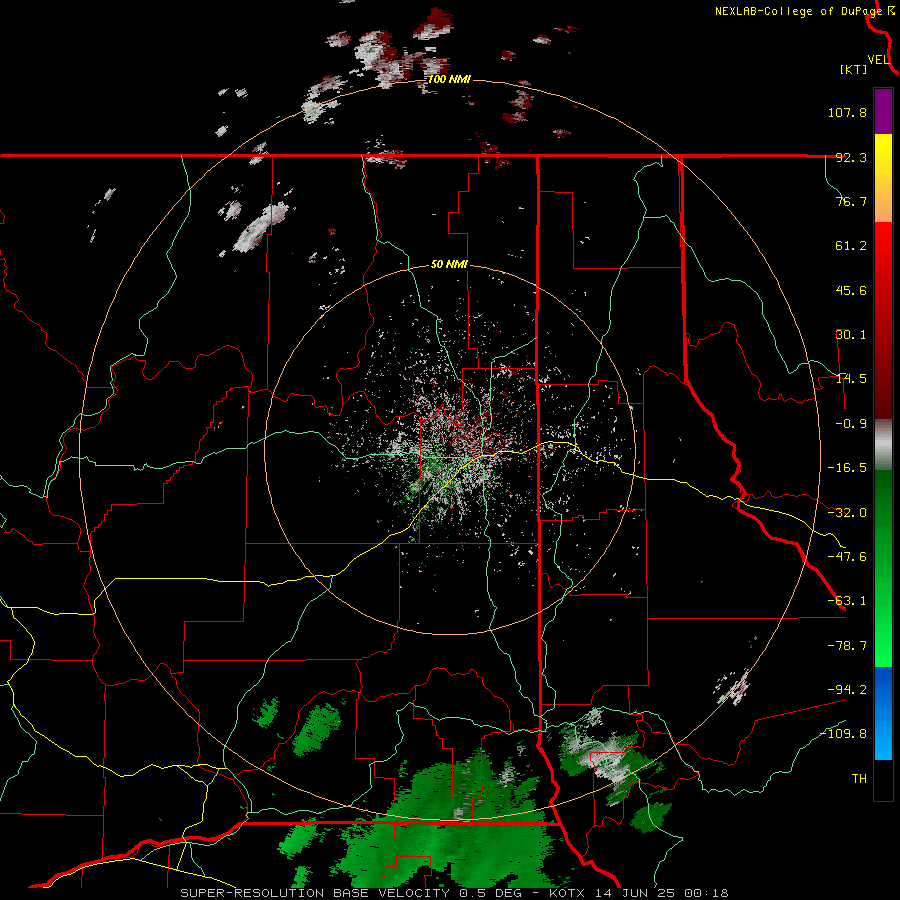The height and width of the screenshot is (900, 900).
Task: Pick the purple segment of the velocity color bar
Action: pos(883,111)
